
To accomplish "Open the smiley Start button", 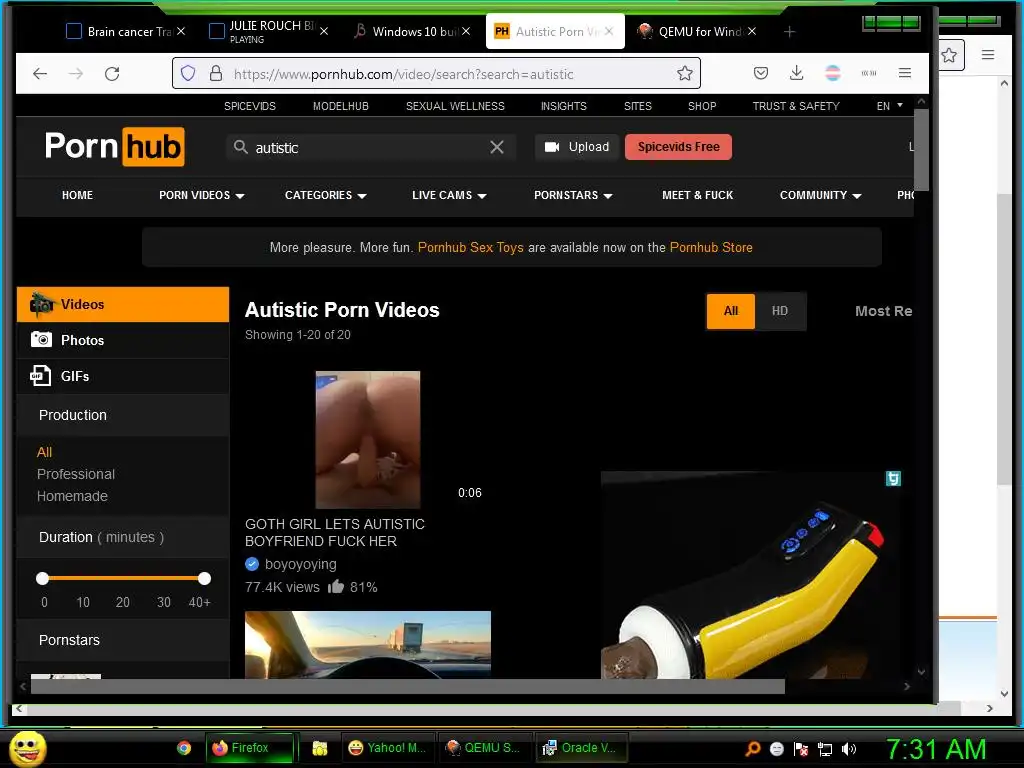I will (x=27, y=748).
